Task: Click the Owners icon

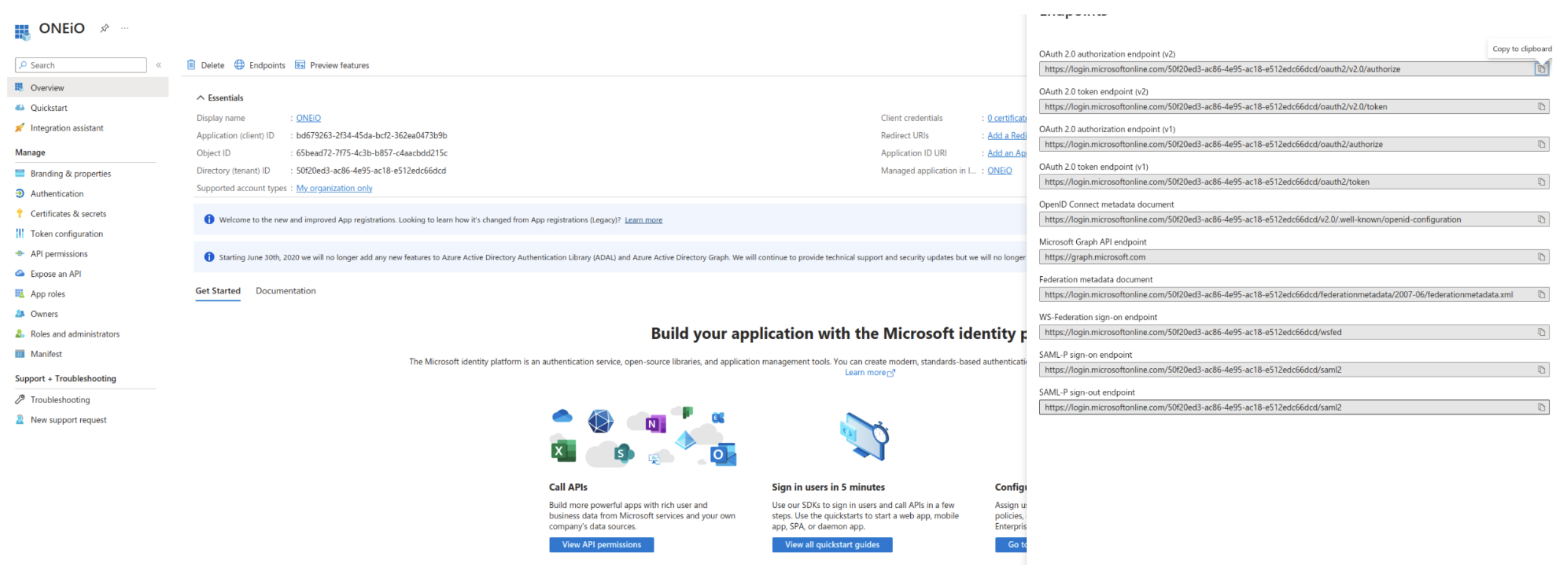Action: point(20,314)
